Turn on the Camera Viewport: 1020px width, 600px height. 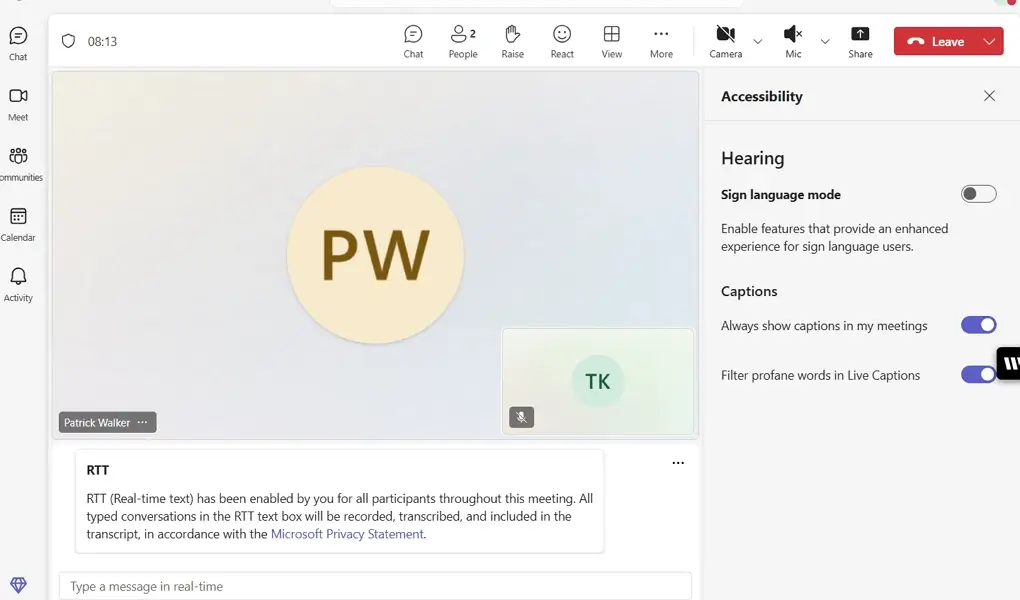click(x=725, y=40)
